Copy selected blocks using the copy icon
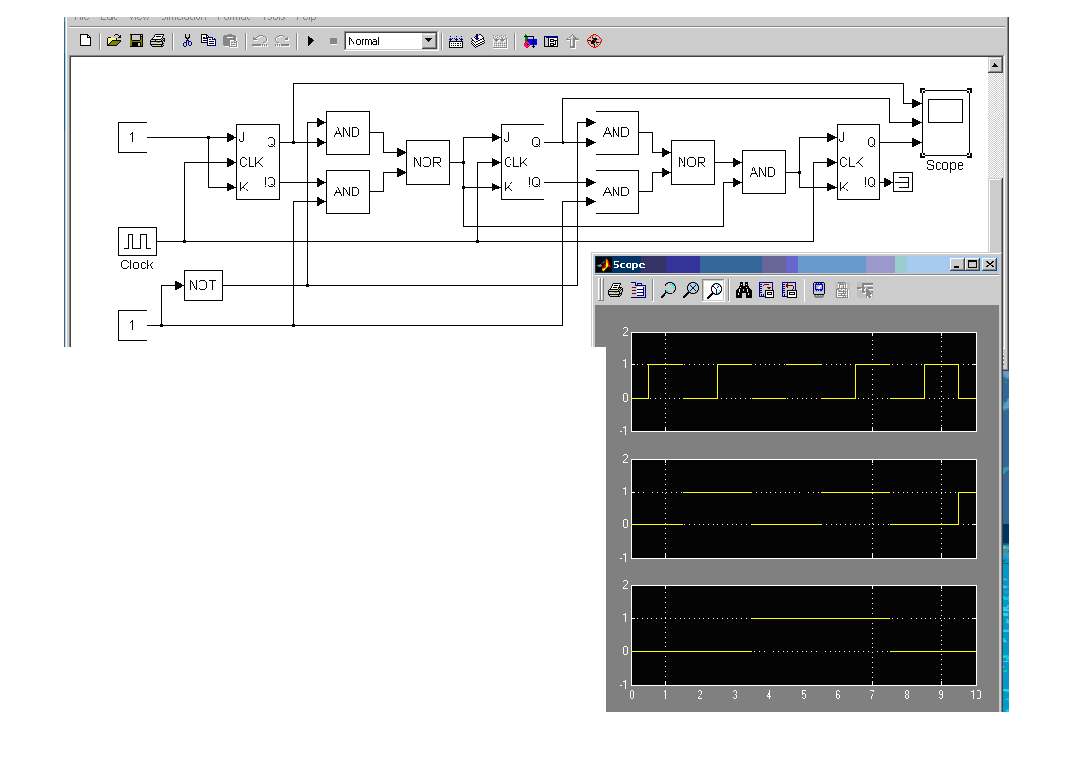 208,41
